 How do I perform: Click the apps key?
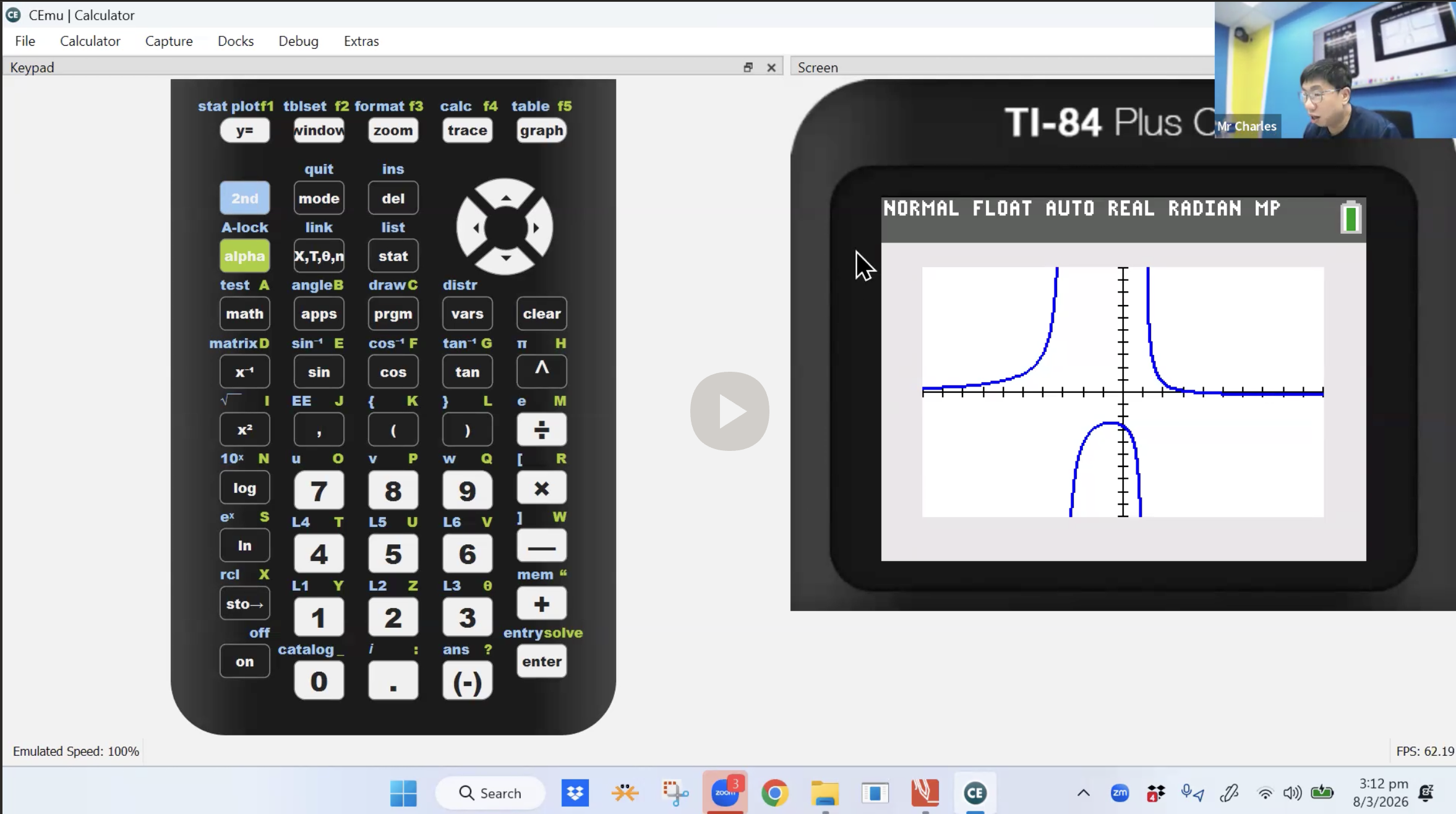319,314
